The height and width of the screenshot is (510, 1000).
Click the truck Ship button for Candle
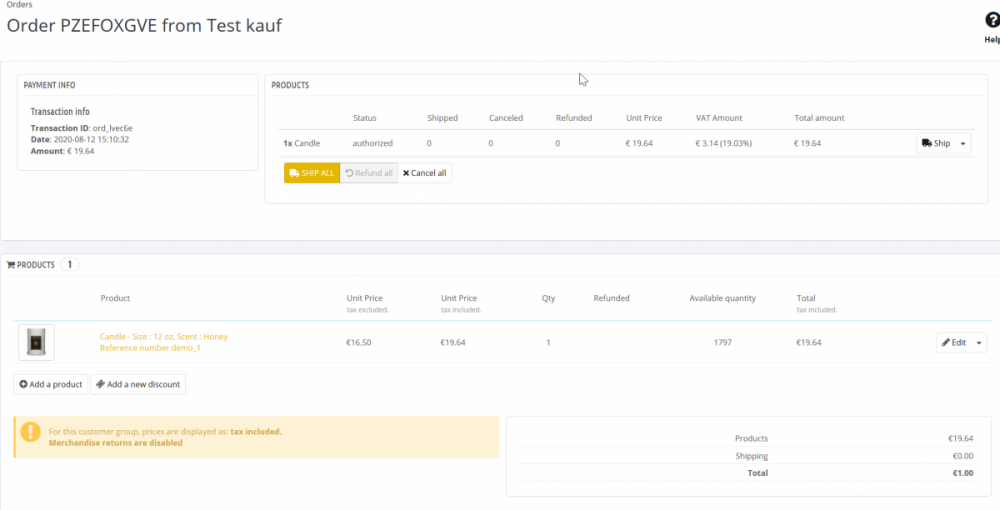pyautogui.click(x=934, y=144)
